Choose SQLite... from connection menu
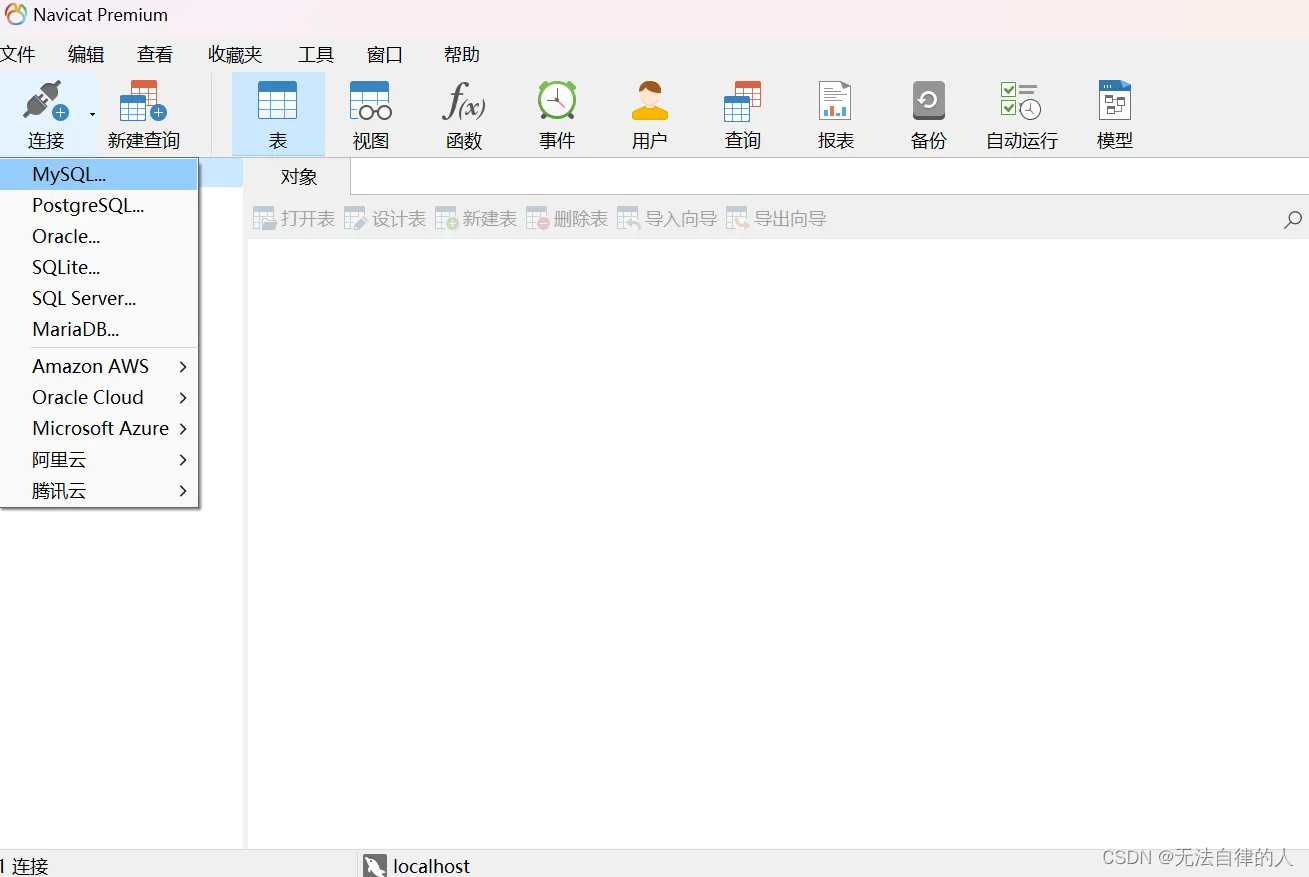Screen dimensions: 1309x877 [x=100, y=267]
